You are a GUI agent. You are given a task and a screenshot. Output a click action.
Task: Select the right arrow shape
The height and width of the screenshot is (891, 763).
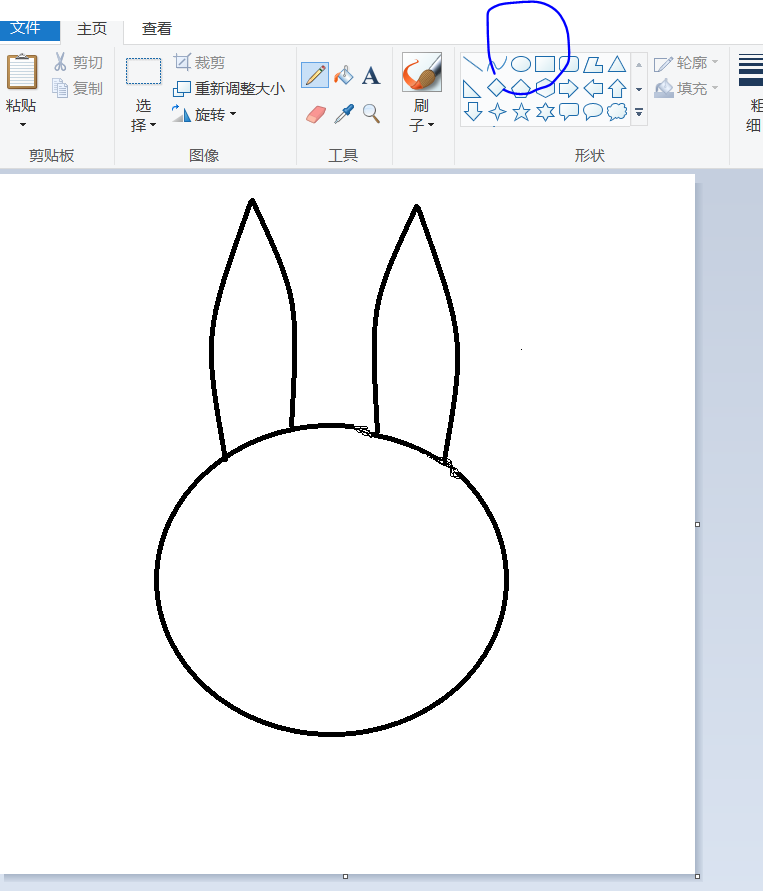[569, 88]
